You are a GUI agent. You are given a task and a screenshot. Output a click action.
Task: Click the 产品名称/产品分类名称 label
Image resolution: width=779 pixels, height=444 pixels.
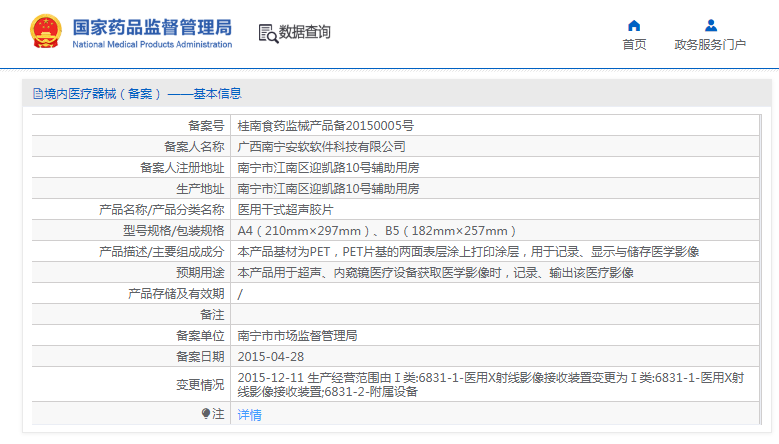[x=161, y=210]
